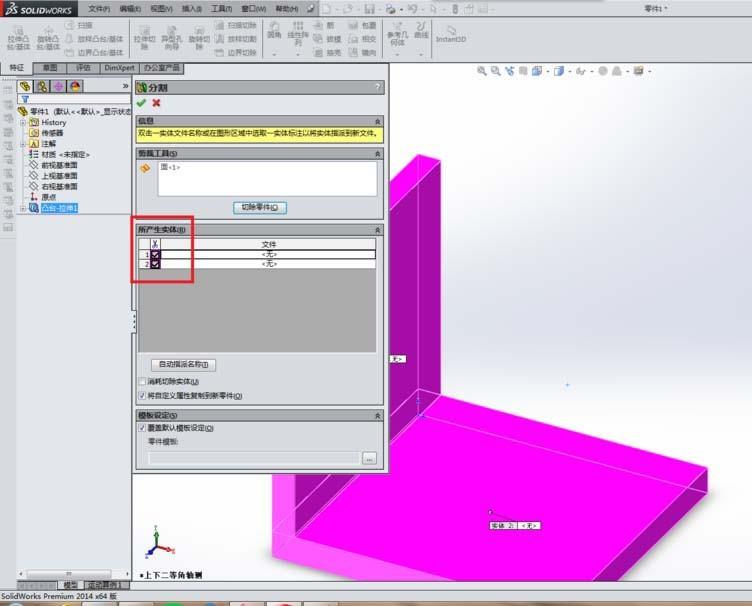Screen dimensions: 752x606
Task: Click the Hide/Show Items glasses icon
Action: (x=581, y=71)
